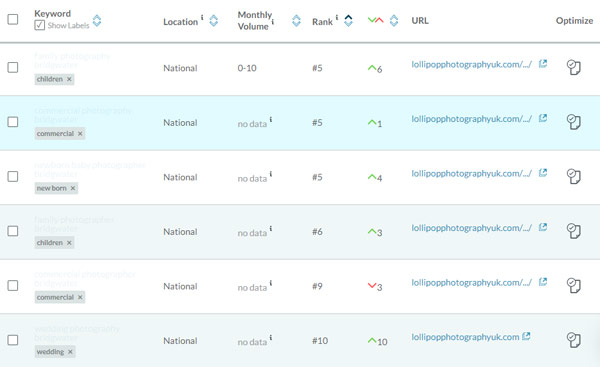Click no data info icon in rank #9 row
Image resolution: width=600 pixels, height=367 pixels.
point(271,283)
